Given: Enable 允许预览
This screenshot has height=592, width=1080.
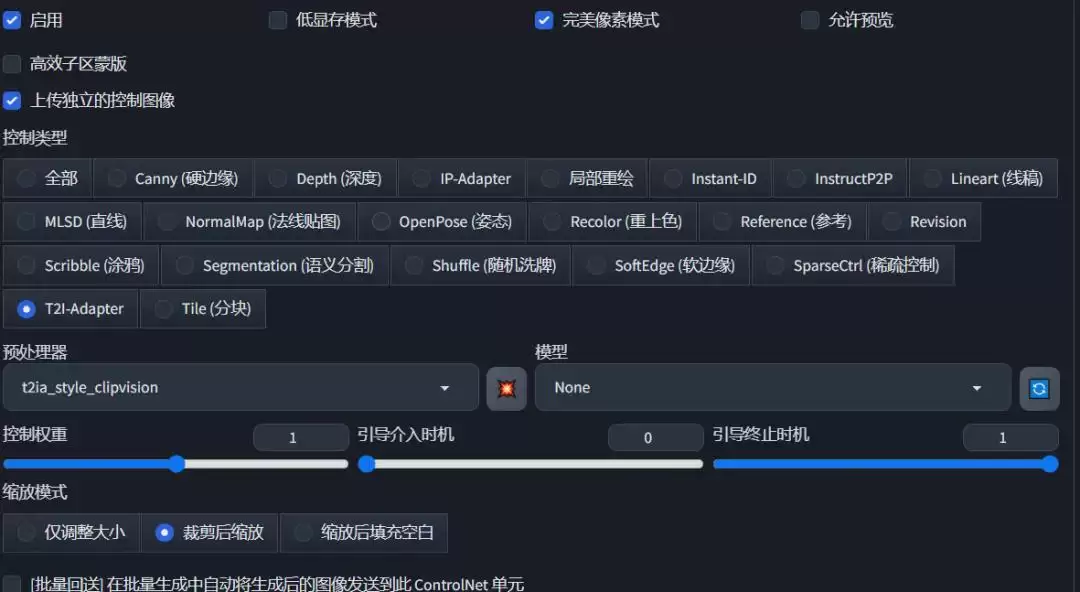Looking at the screenshot, I should (x=809, y=19).
